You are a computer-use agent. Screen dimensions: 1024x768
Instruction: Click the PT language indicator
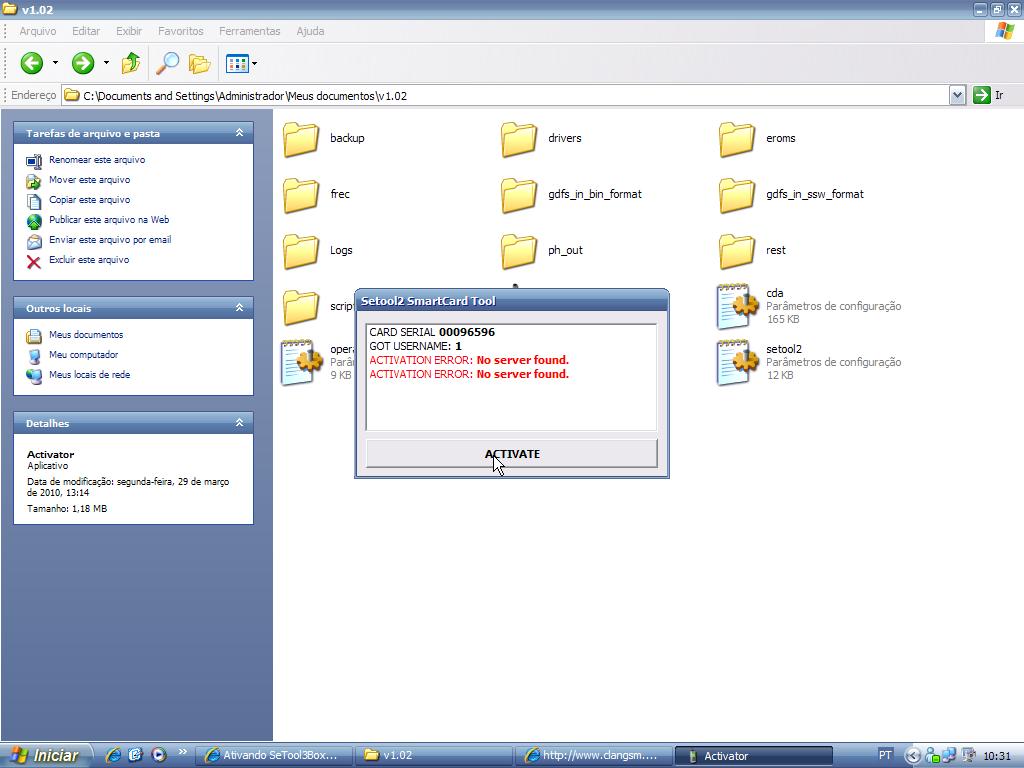pyautogui.click(x=885, y=755)
